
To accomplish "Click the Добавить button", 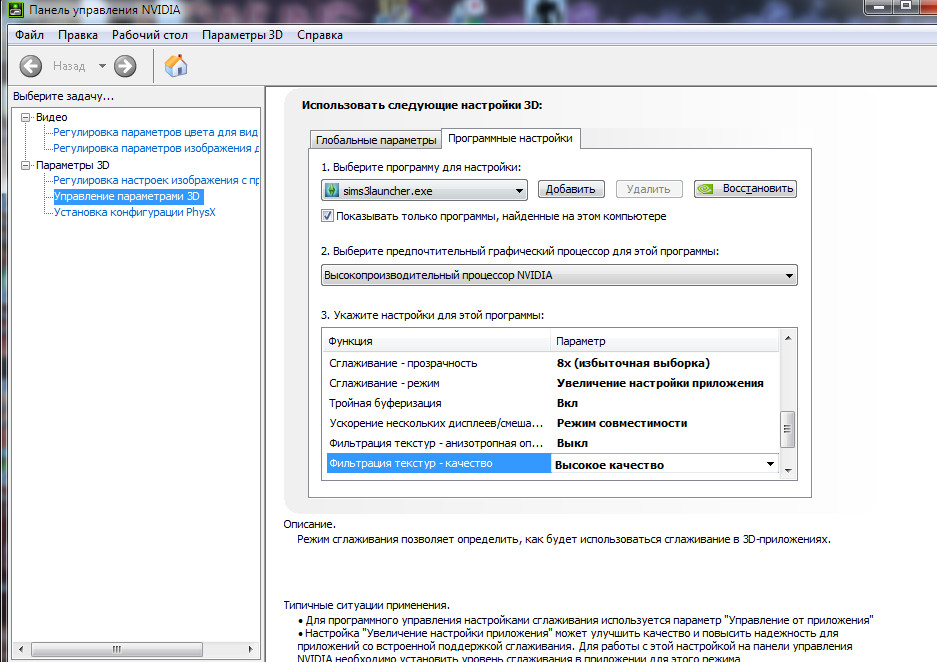I will point(571,189).
